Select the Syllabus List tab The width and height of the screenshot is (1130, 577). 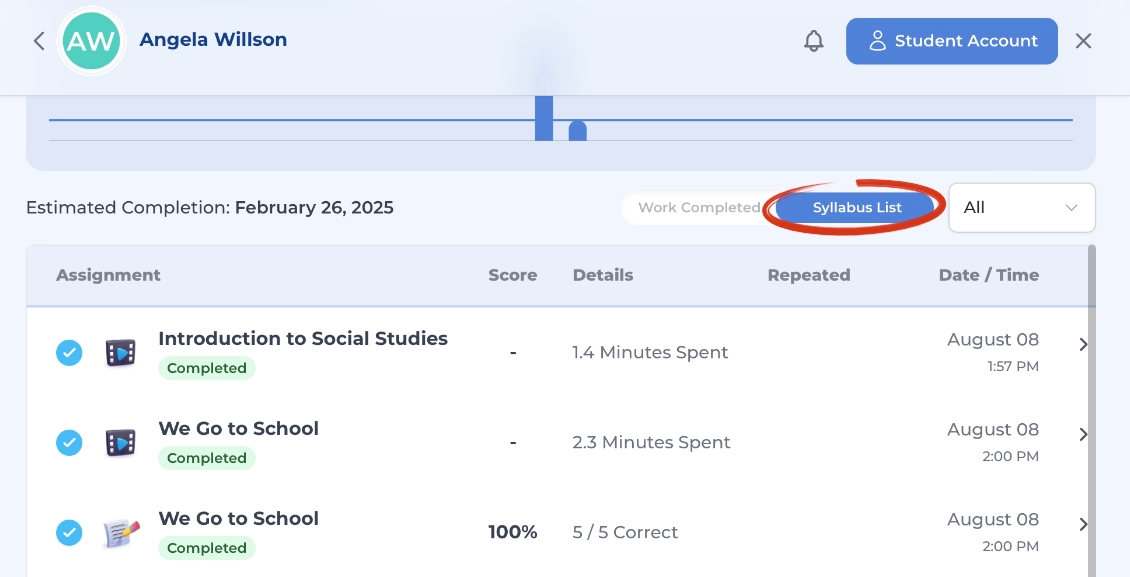(x=857, y=207)
